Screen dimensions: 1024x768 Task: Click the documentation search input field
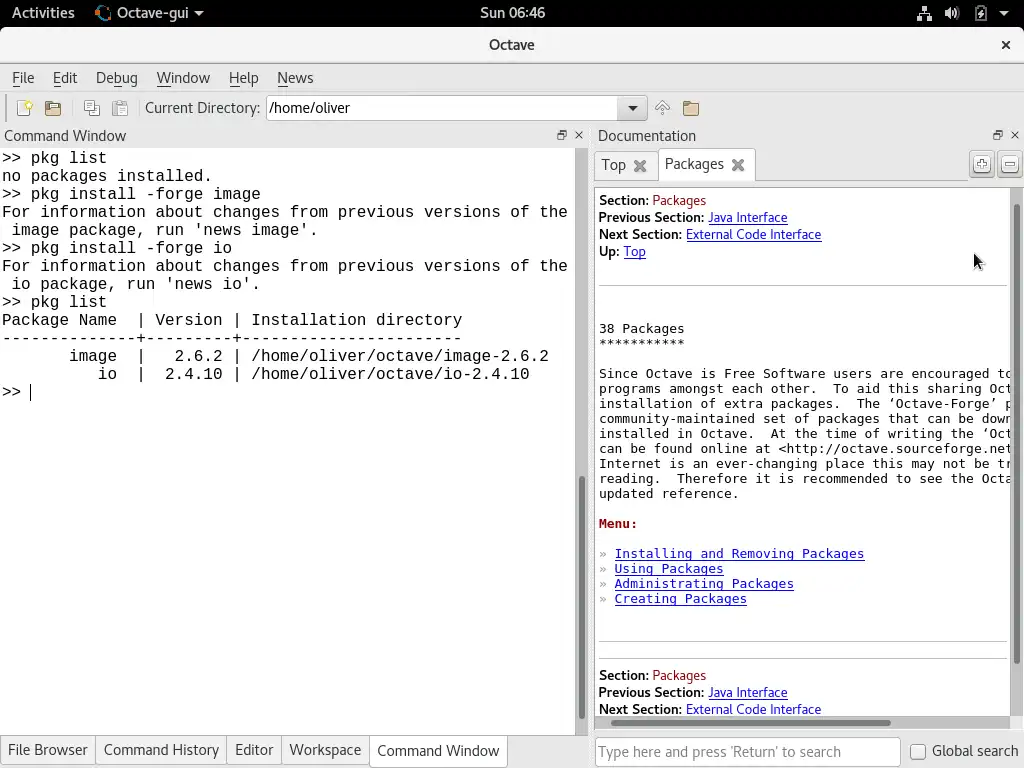pyautogui.click(x=748, y=752)
